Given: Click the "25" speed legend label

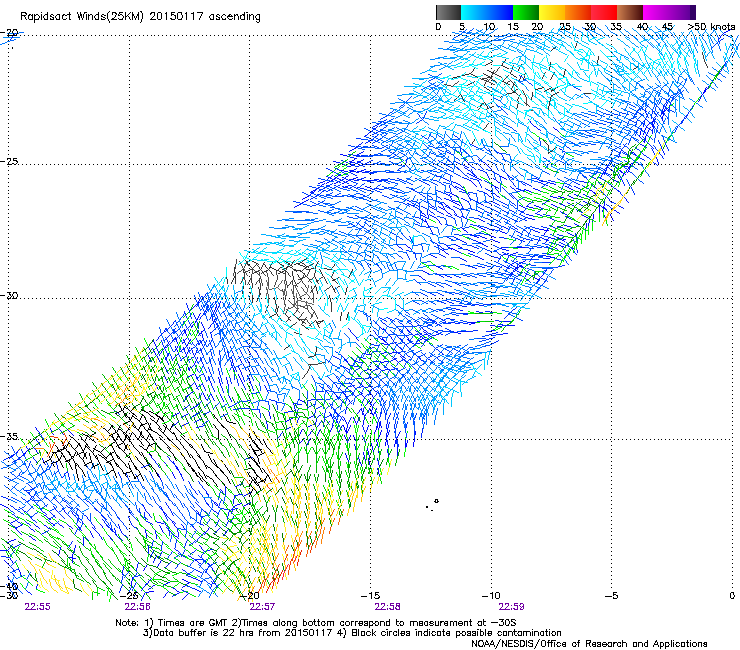Looking at the screenshot, I should [x=565, y=27].
